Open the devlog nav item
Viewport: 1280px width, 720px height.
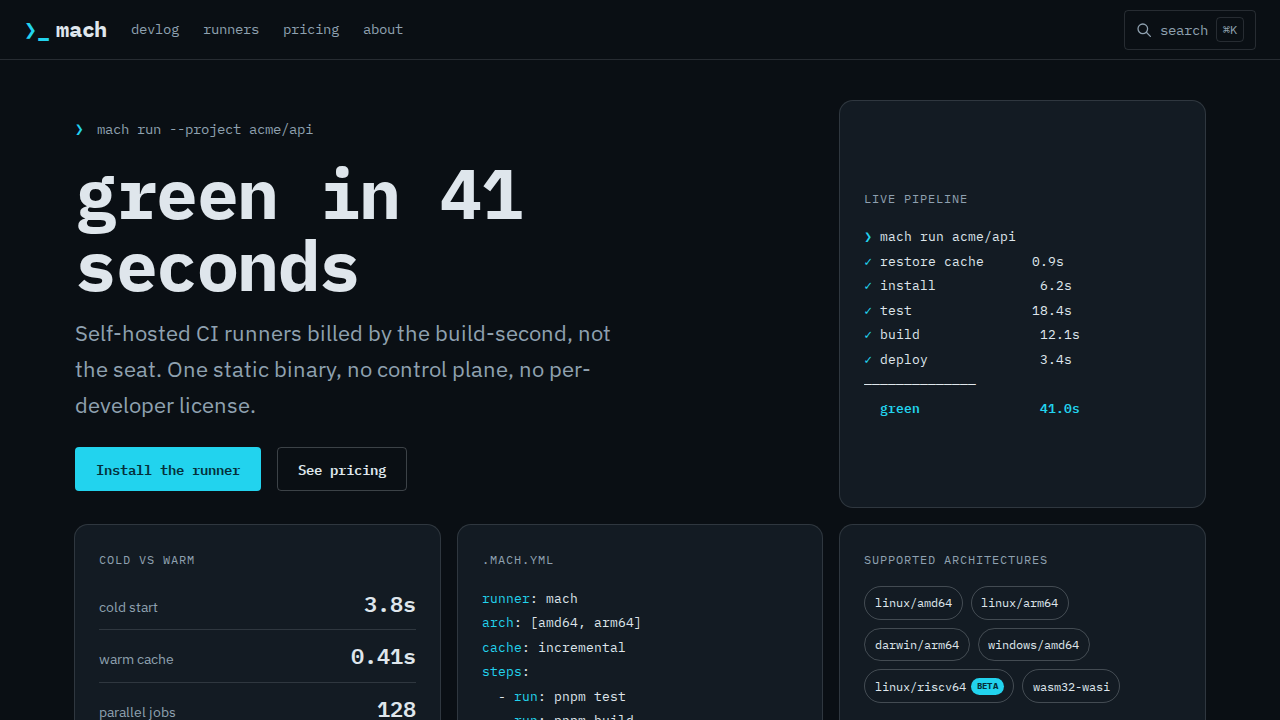155,30
